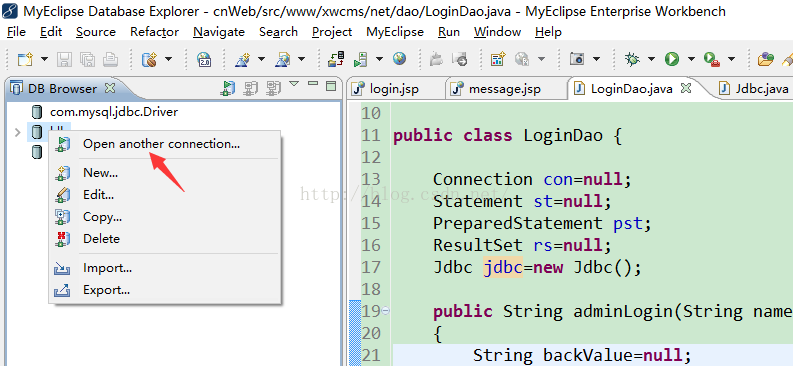Click class name LoginDao on line 11

(x=563, y=135)
